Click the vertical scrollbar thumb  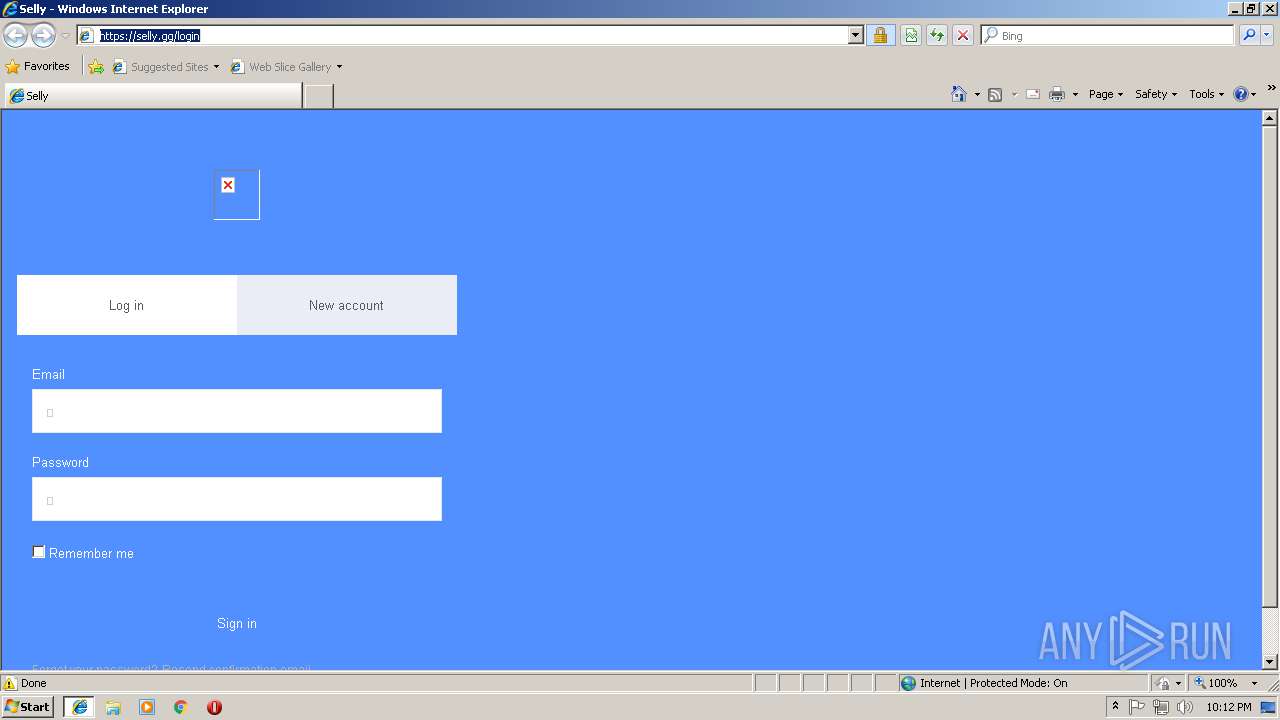(1270, 367)
